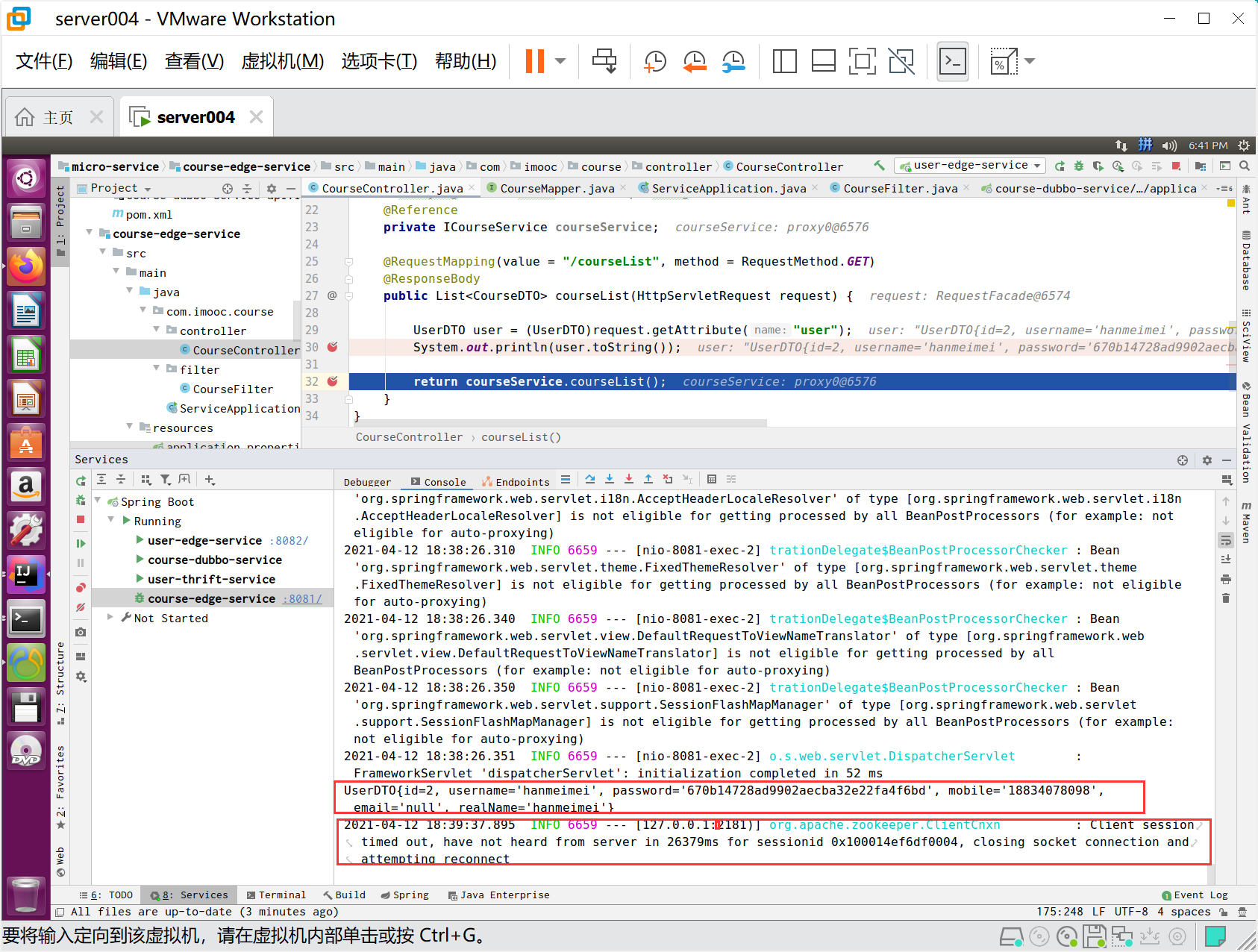The width and height of the screenshot is (1258, 952).
Task: Toggle the Maven tool window stripe
Action: click(1246, 523)
